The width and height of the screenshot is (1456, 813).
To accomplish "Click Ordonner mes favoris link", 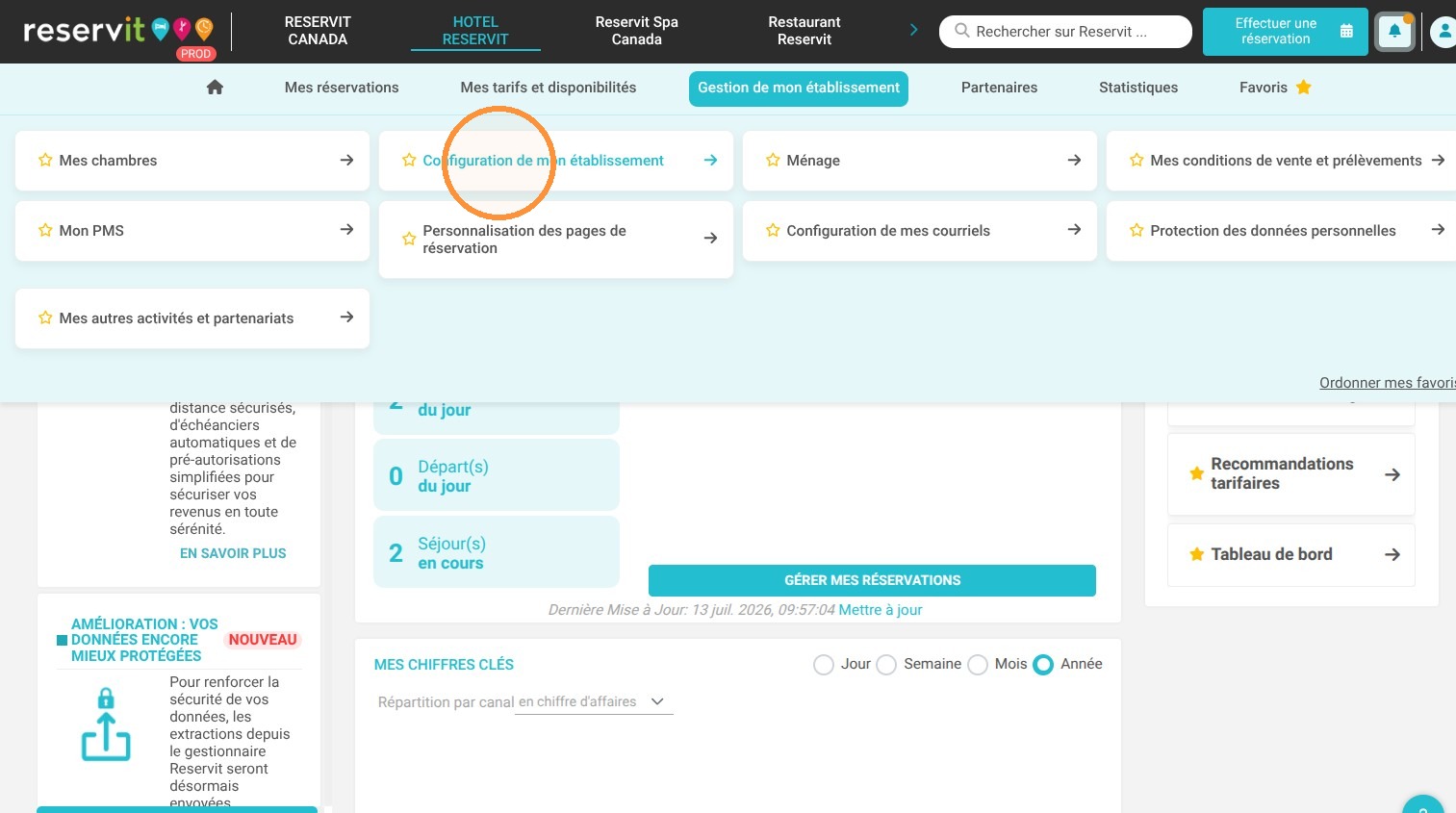I will tap(1388, 383).
